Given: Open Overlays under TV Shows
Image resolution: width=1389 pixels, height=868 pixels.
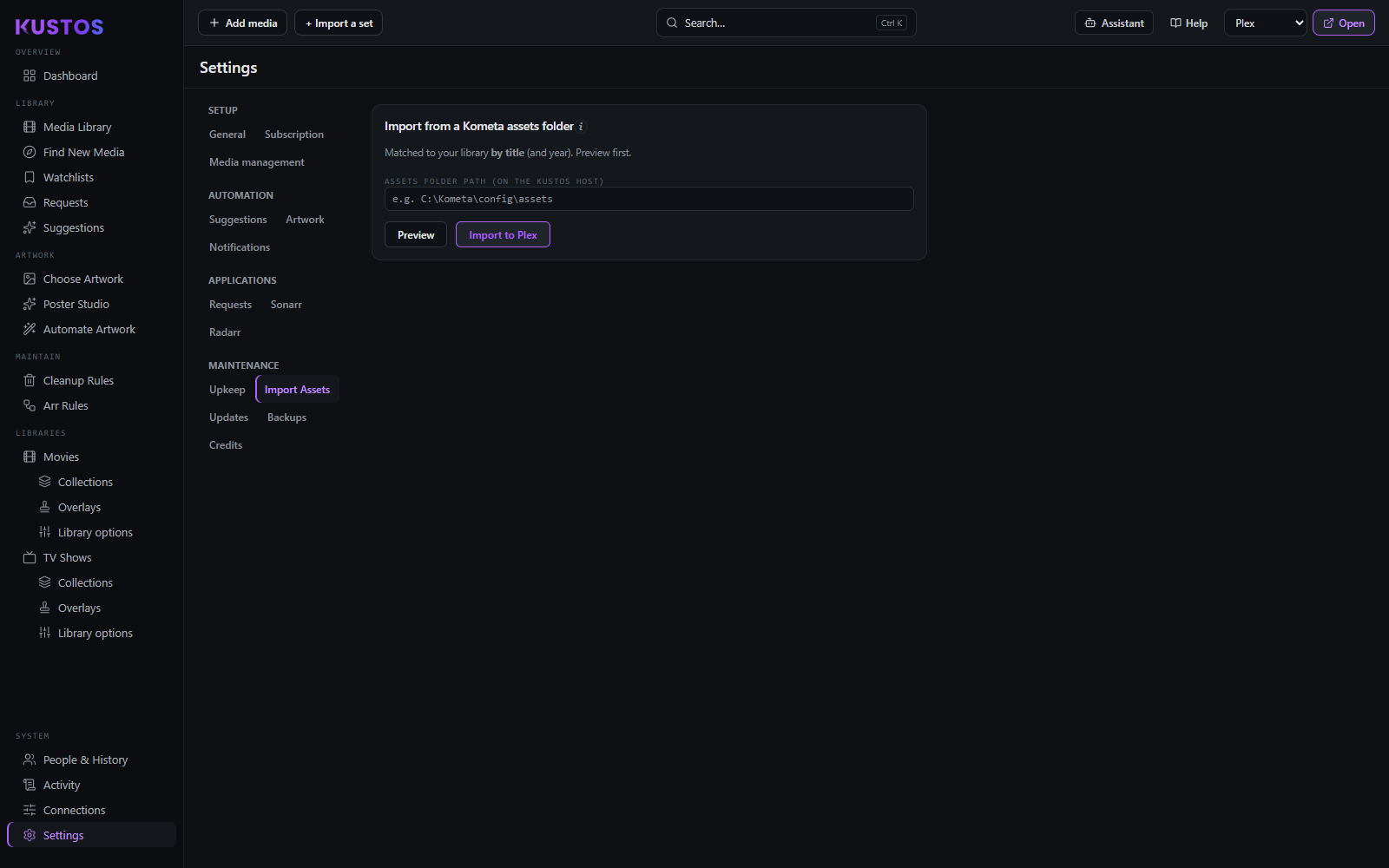Looking at the screenshot, I should pyautogui.click(x=79, y=608).
